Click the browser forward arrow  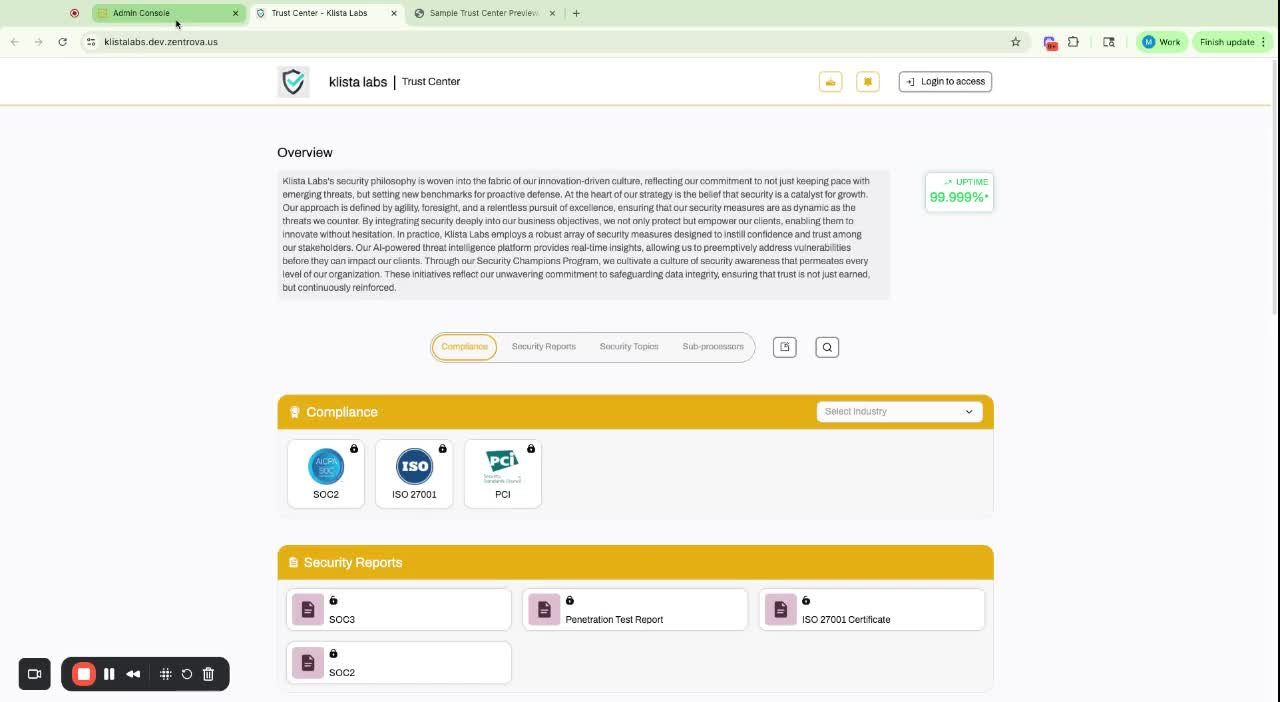point(38,42)
